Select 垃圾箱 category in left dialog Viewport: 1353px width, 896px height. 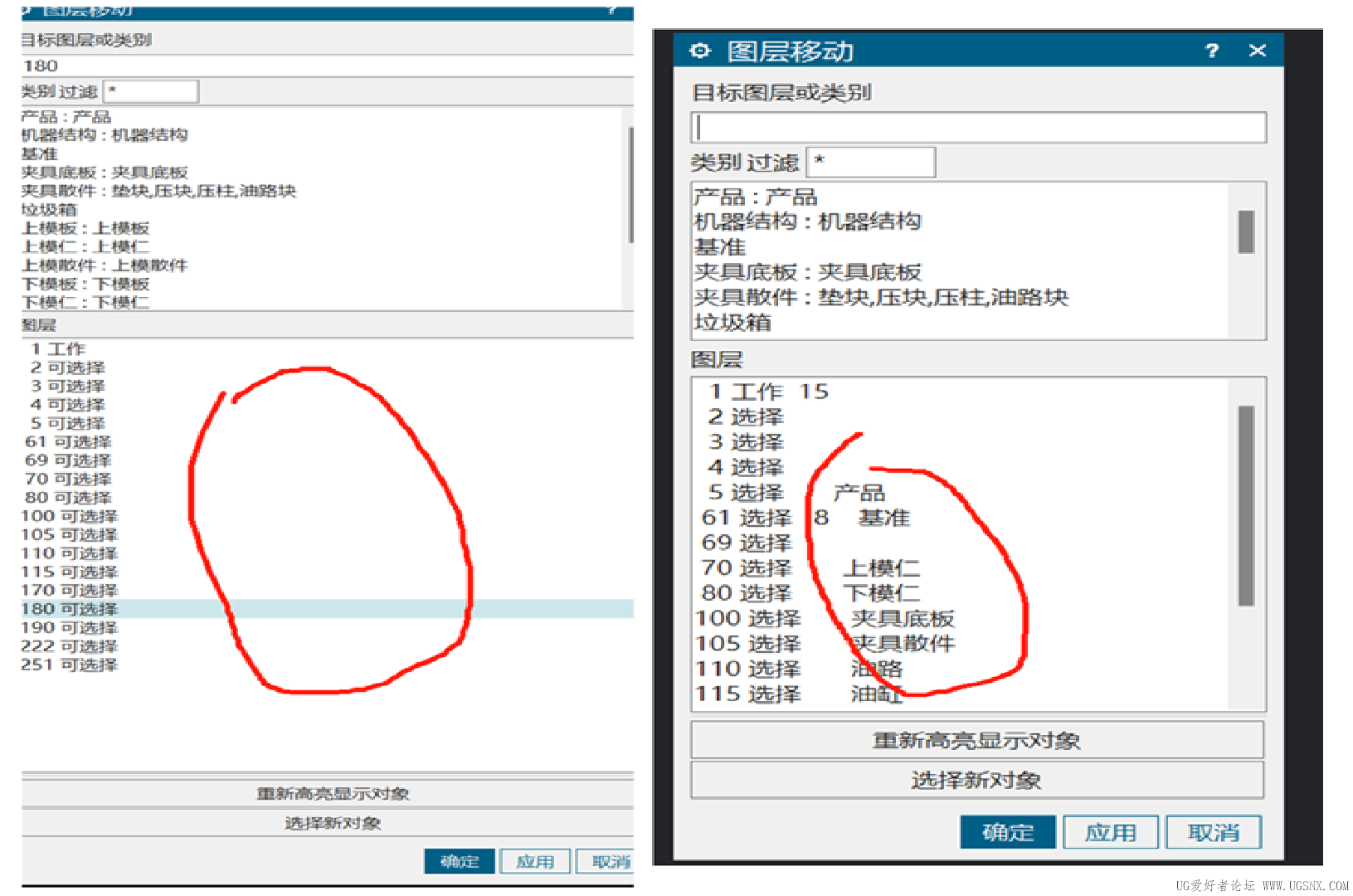click(49, 210)
